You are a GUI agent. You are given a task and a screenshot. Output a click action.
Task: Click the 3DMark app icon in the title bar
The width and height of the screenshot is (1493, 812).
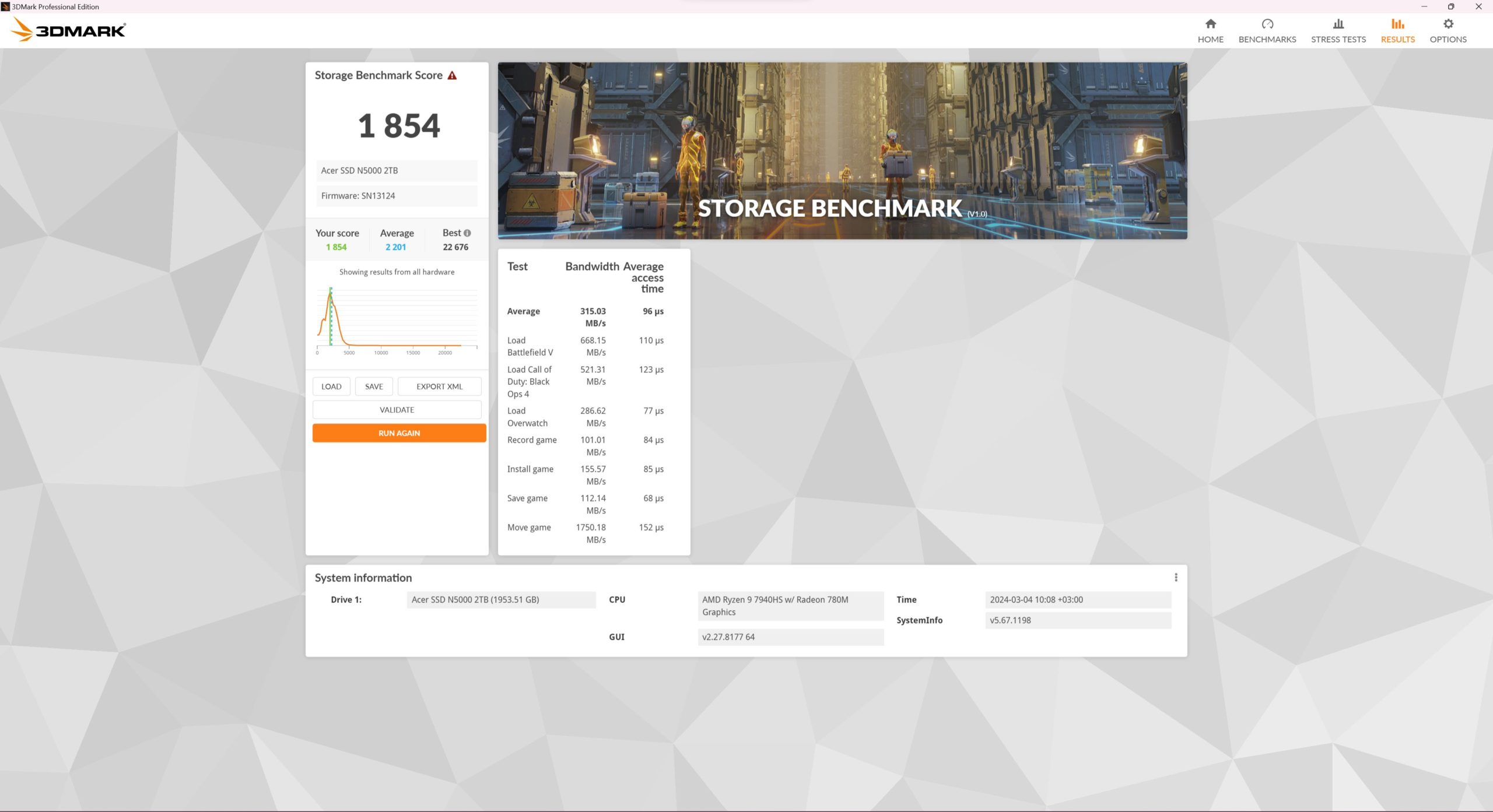click(x=5, y=6)
